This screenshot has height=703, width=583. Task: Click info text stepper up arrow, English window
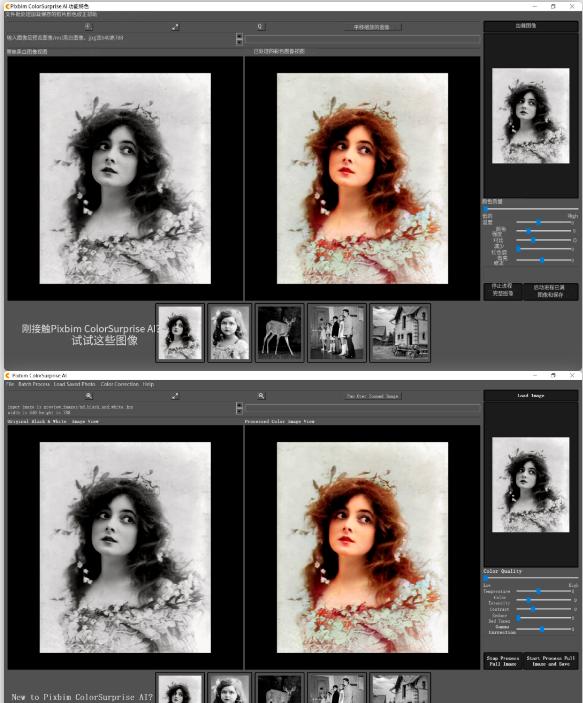click(x=239, y=405)
